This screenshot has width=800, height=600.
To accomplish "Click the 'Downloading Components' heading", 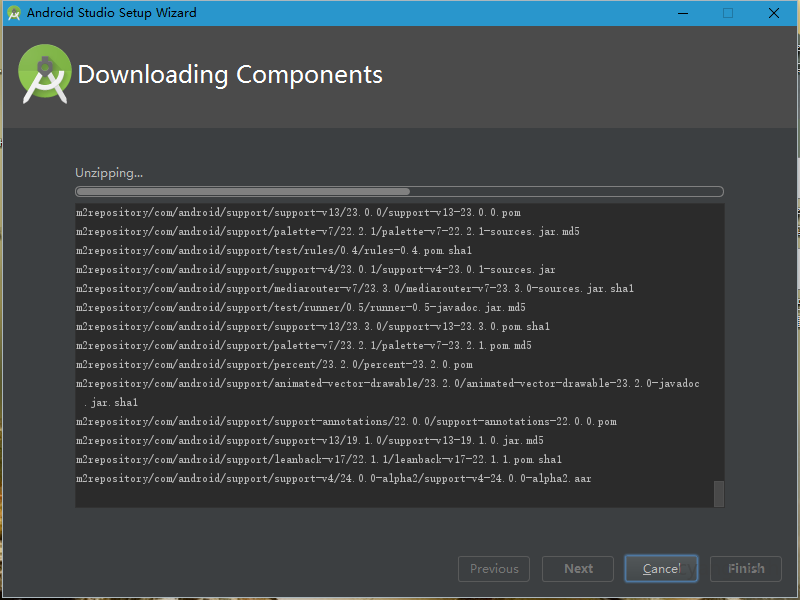I will 230,75.
